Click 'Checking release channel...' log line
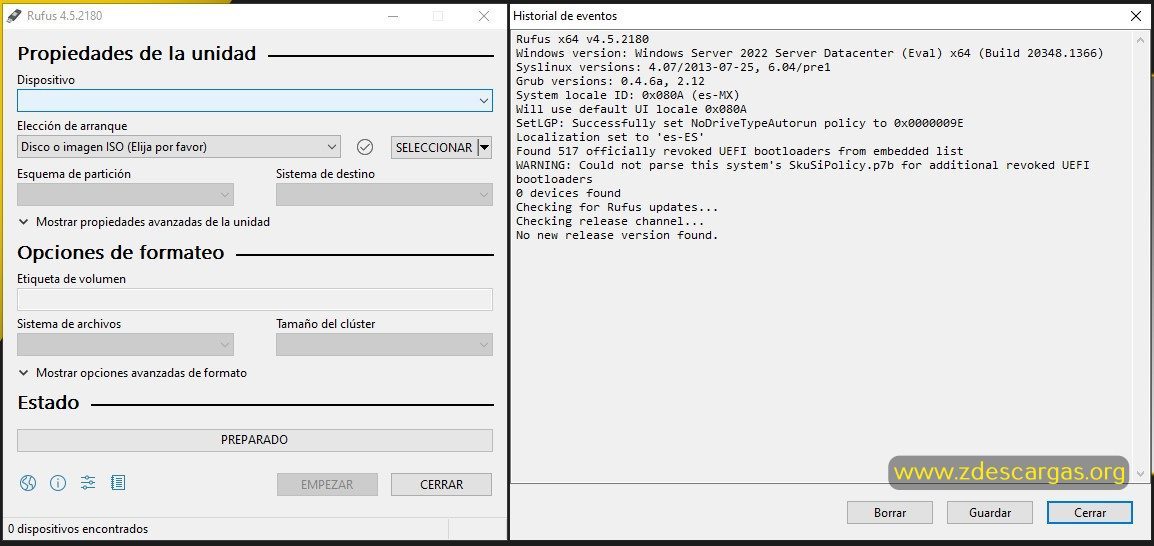This screenshot has width=1154, height=546. tap(610, 221)
